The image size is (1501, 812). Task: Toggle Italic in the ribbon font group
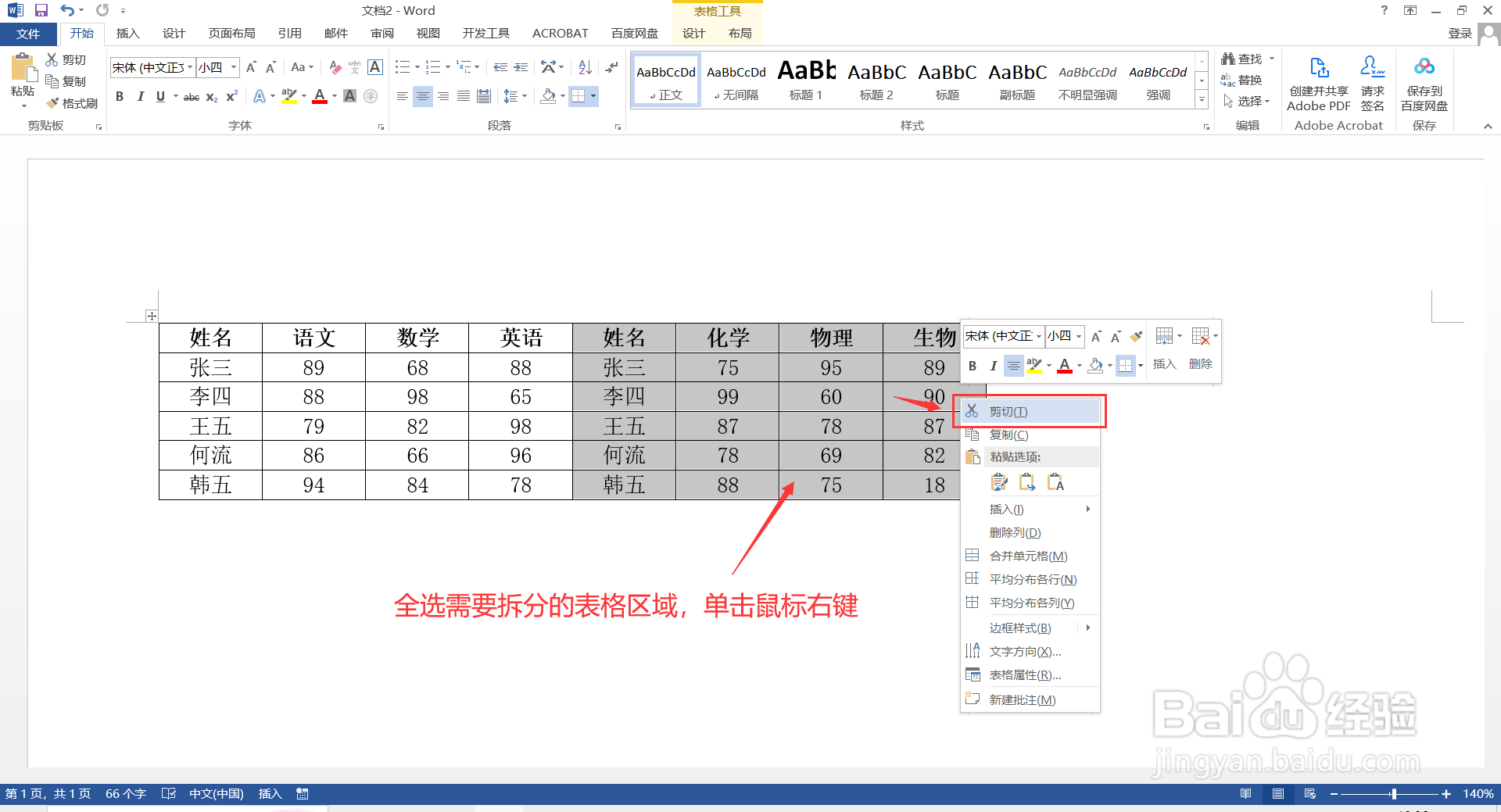pos(140,96)
